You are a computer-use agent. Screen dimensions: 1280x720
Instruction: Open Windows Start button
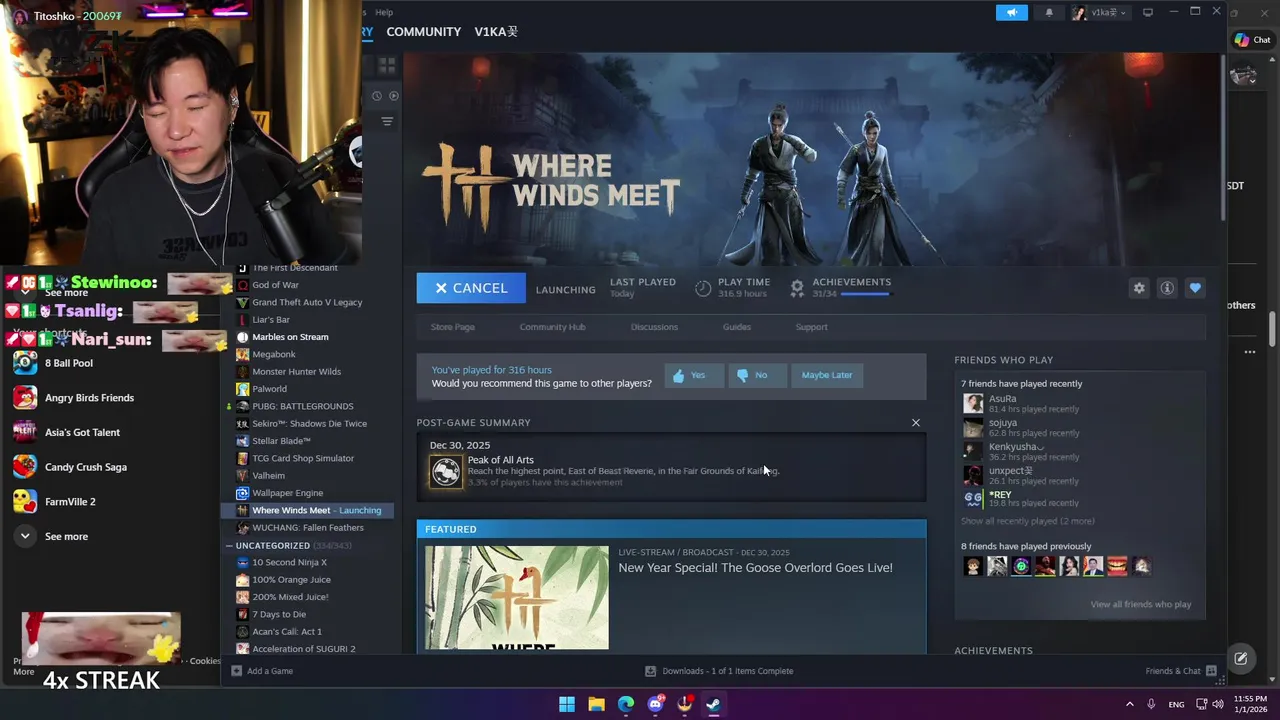coord(567,704)
